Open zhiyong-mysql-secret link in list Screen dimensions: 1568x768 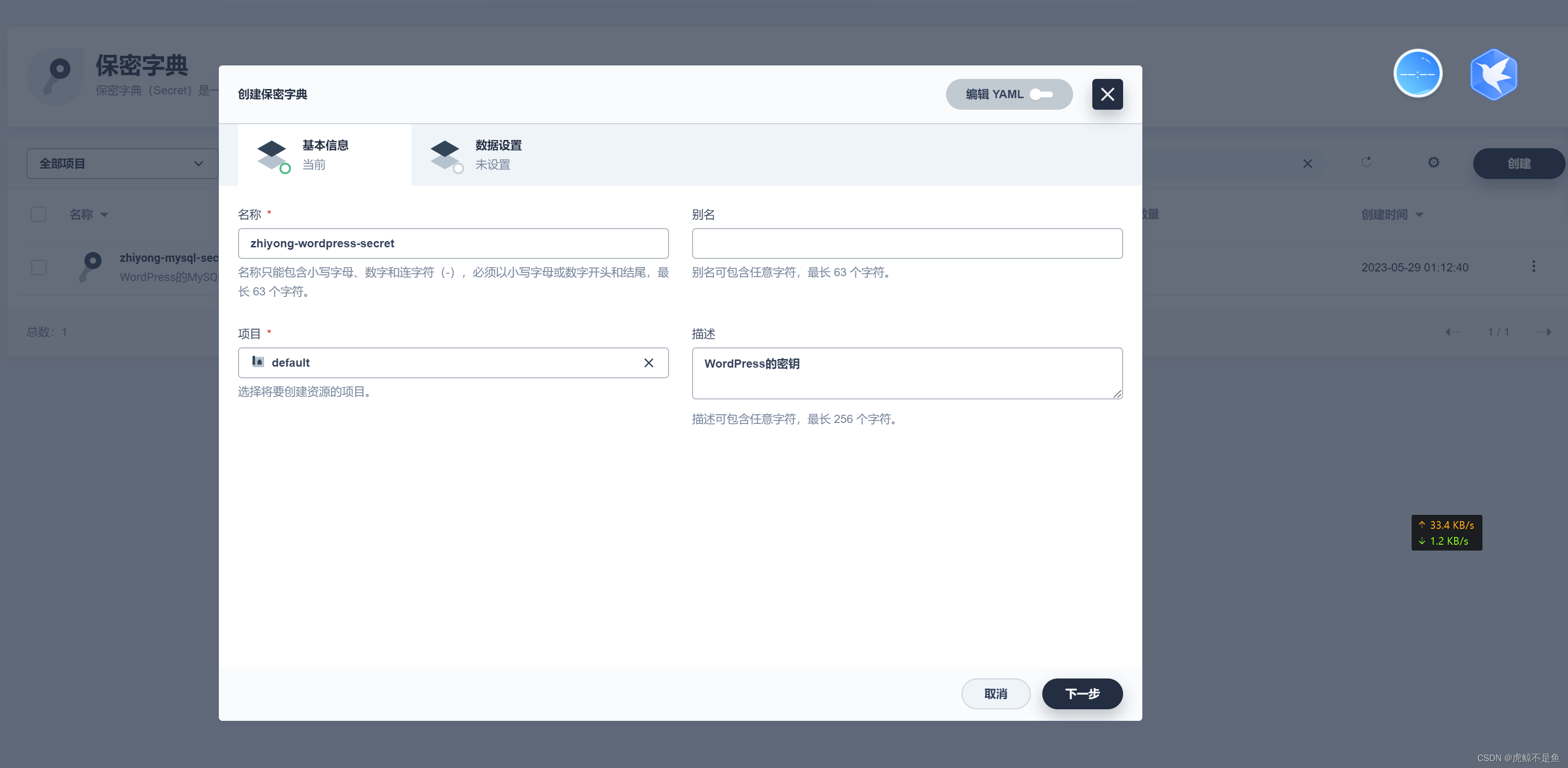[169, 257]
